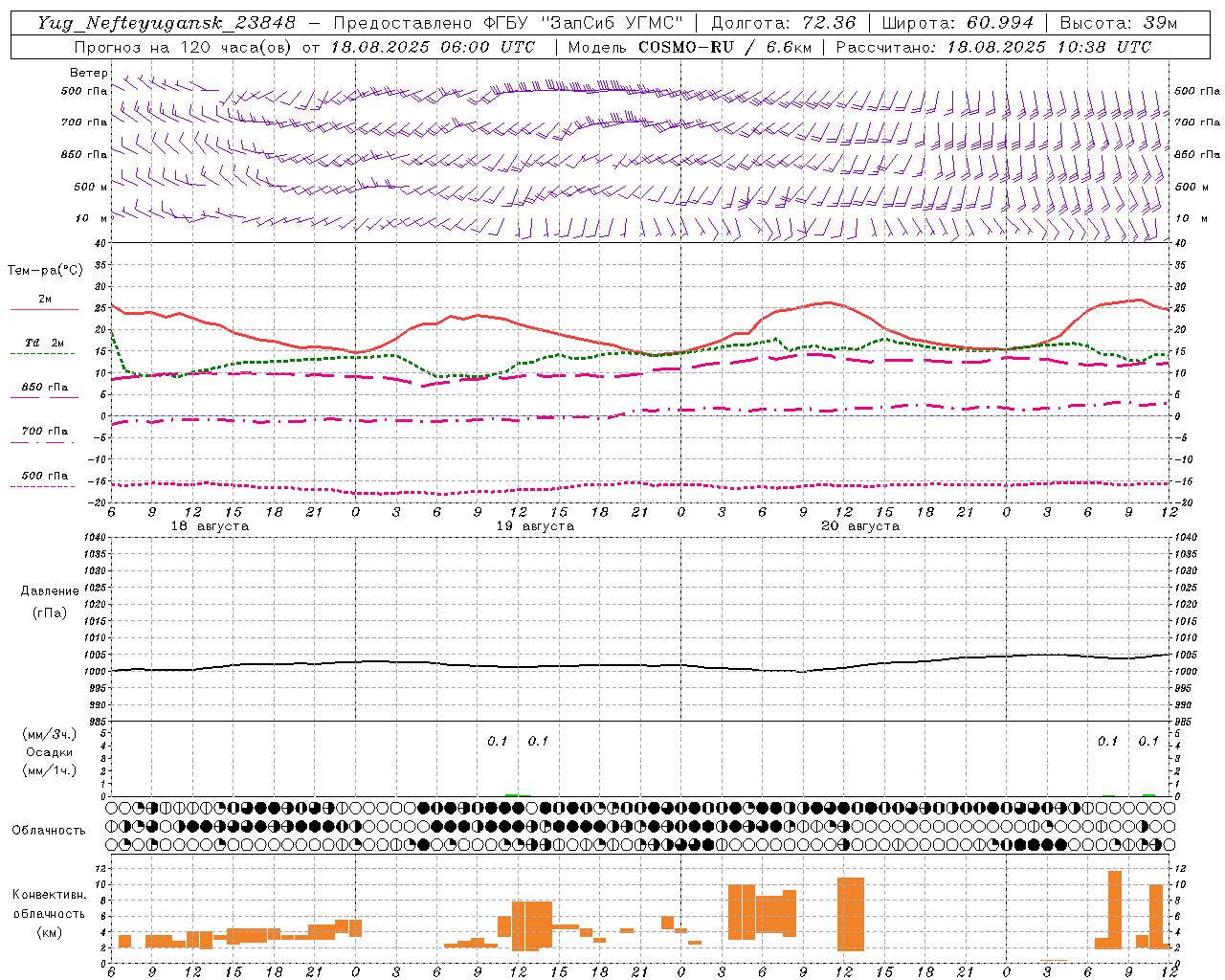Select forecast start 18.08.2025 06:00 UTC
1225x980 pixels.
point(433,46)
